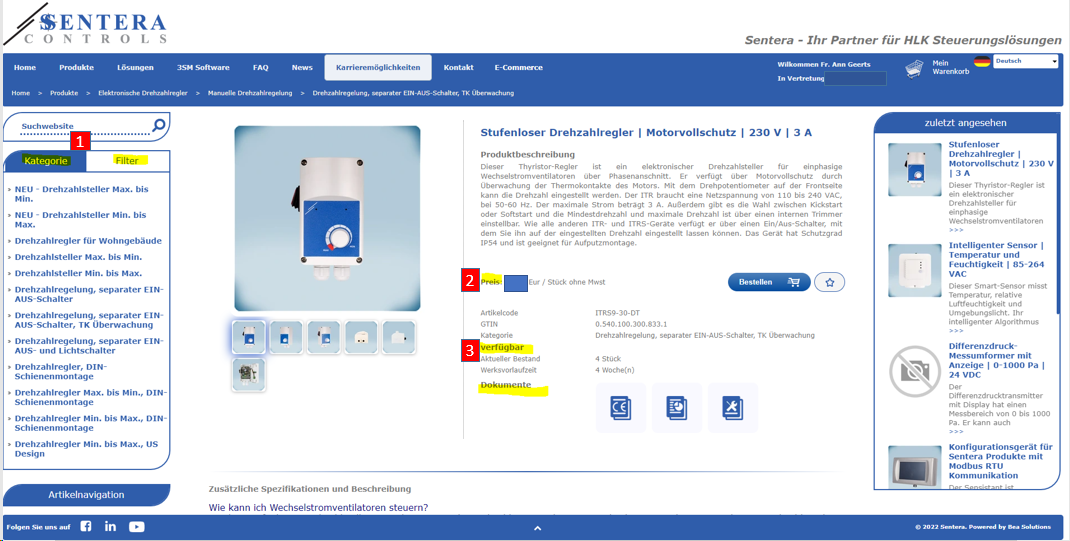Viewport: 1070px width, 541px height.
Task: Open Drehzahlregelung, separater EIN-AUS- und Lichtschalter category
Action: point(89,346)
